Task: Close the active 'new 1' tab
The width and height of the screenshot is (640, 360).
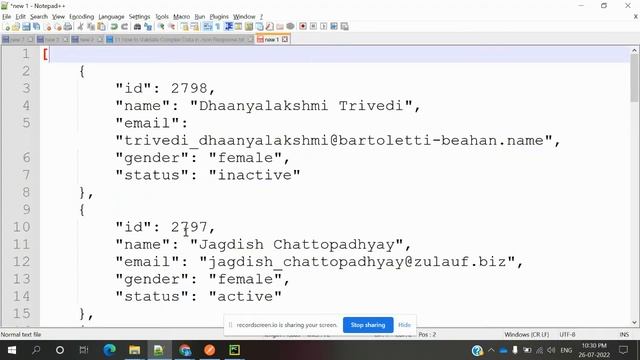Action: 285,40
